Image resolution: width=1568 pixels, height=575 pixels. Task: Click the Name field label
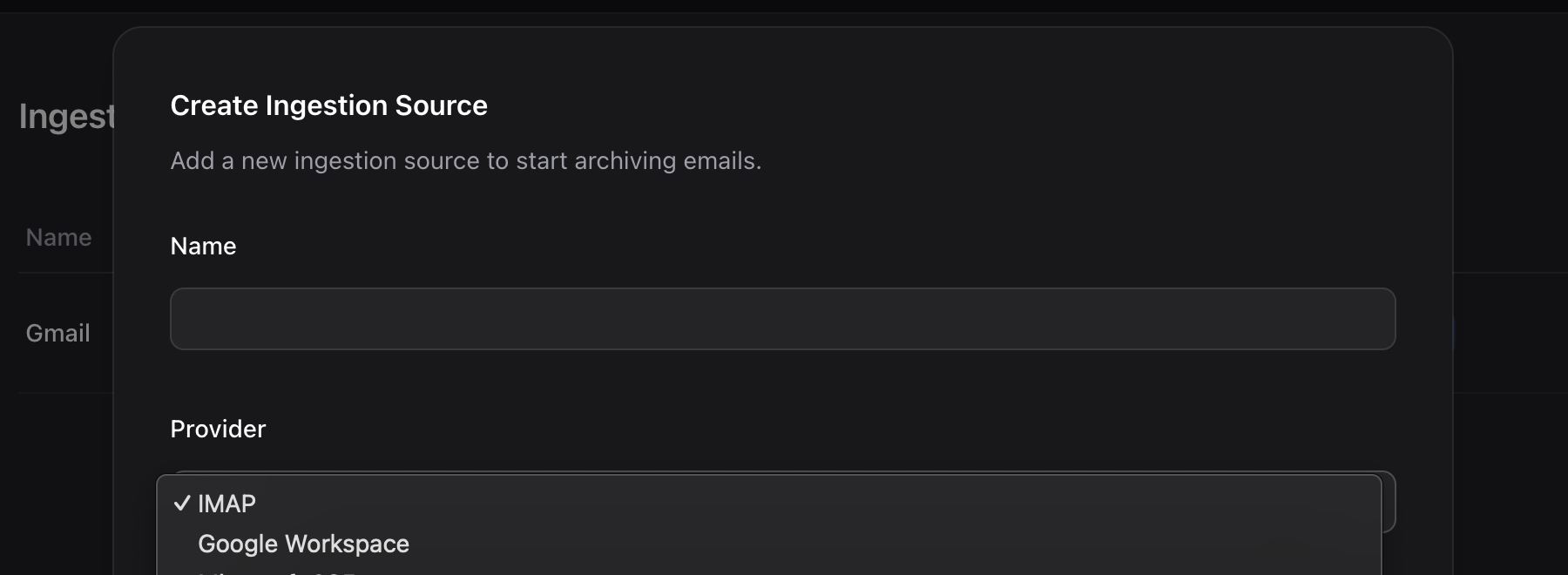point(203,246)
